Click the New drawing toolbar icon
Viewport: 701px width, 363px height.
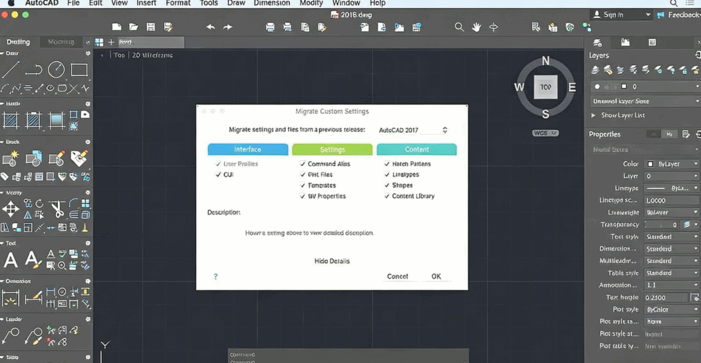pos(117,27)
